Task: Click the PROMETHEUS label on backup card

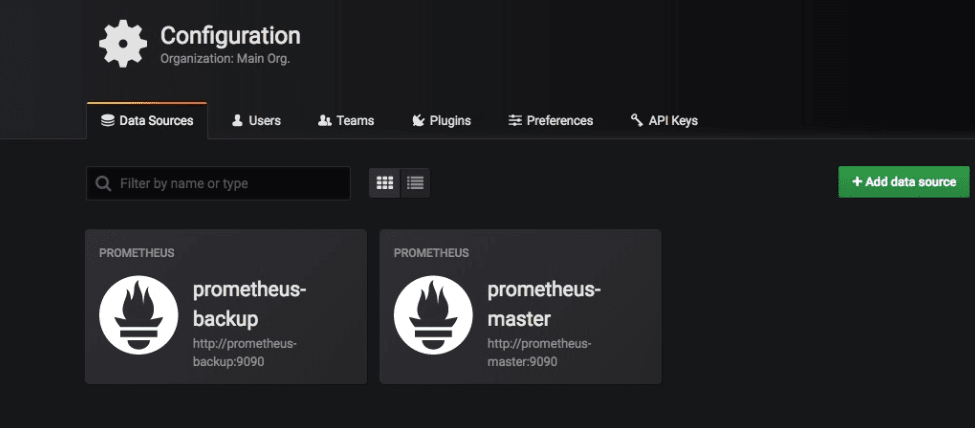Action: pos(137,253)
